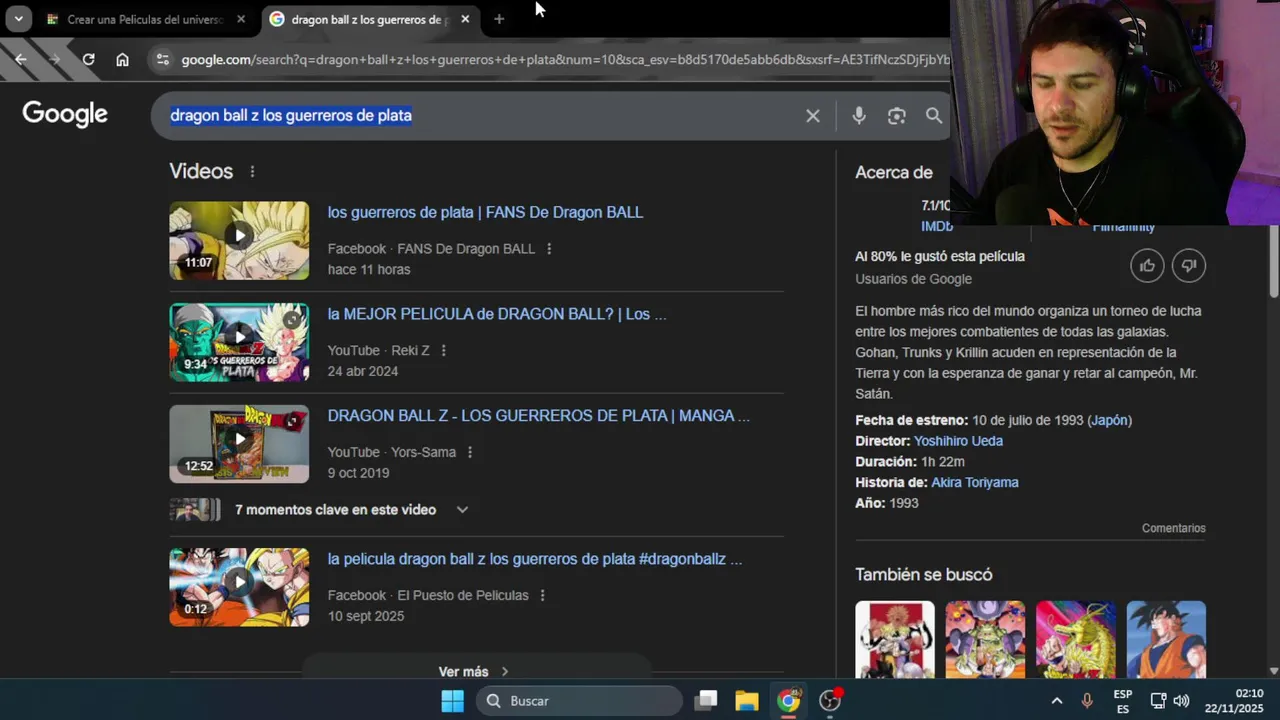1280x720 pixels.
Task: Clear the search box with X
Action: [x=813, y=116]
